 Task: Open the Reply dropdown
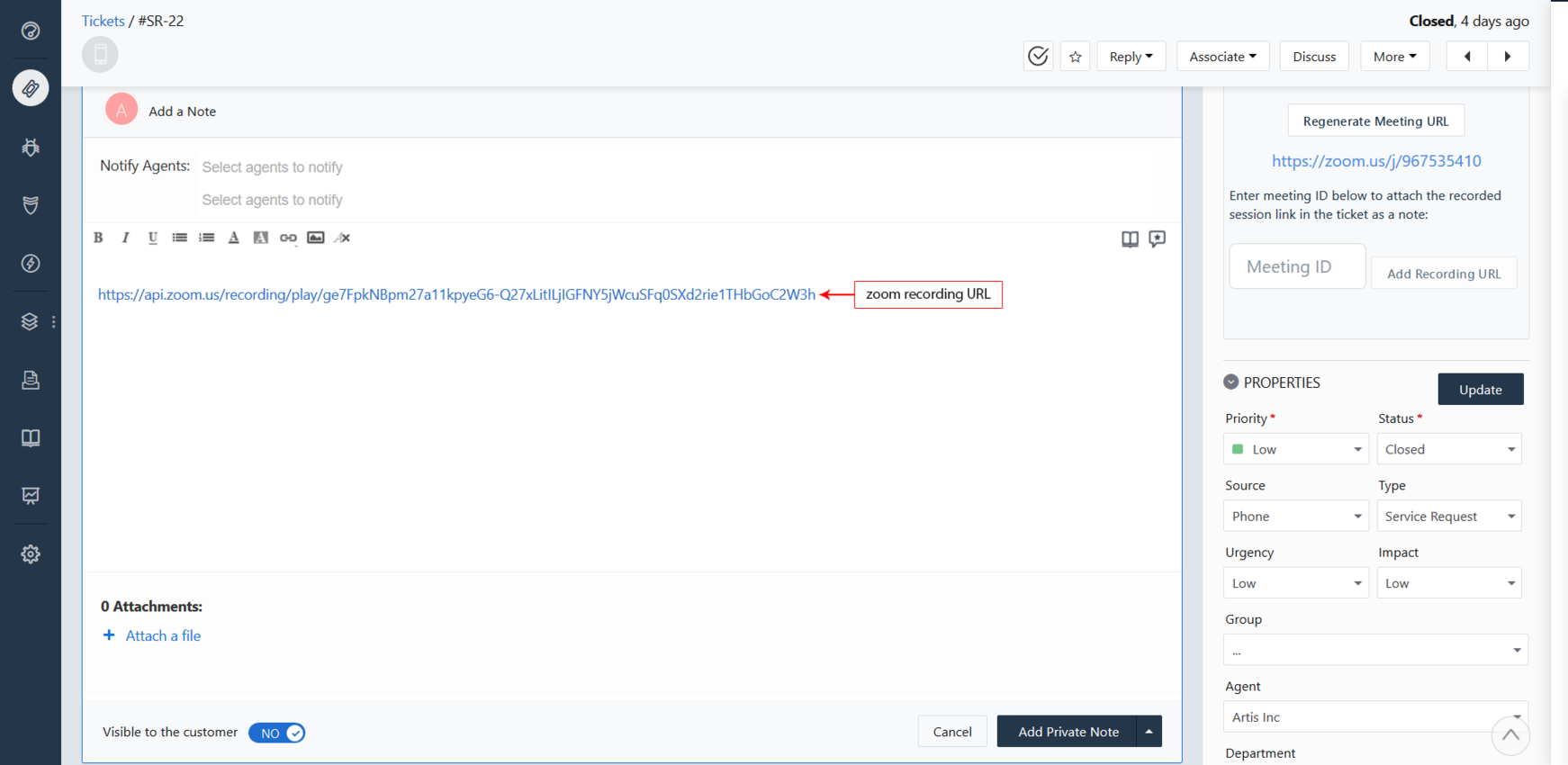(x=1131, y=56)
